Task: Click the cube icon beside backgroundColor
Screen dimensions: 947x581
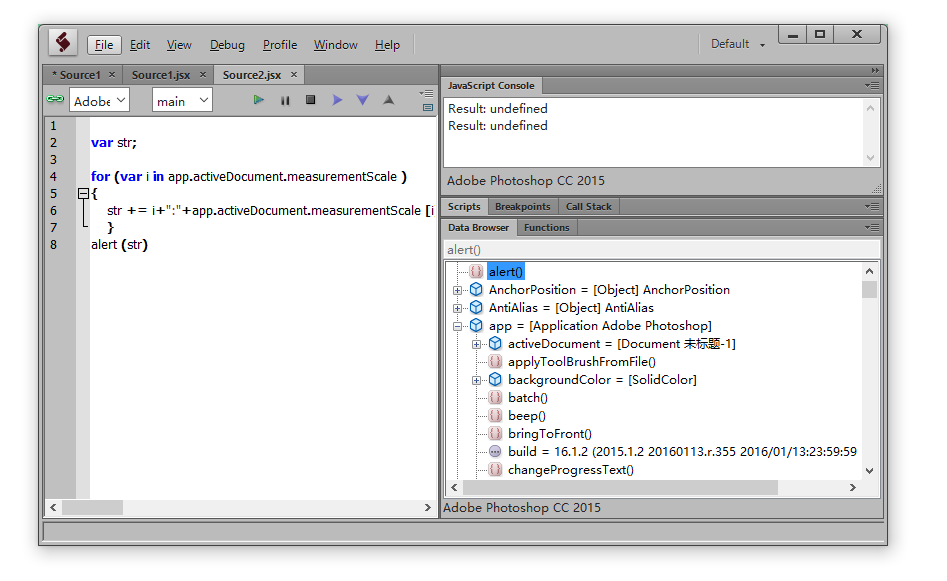Action: 495,379
